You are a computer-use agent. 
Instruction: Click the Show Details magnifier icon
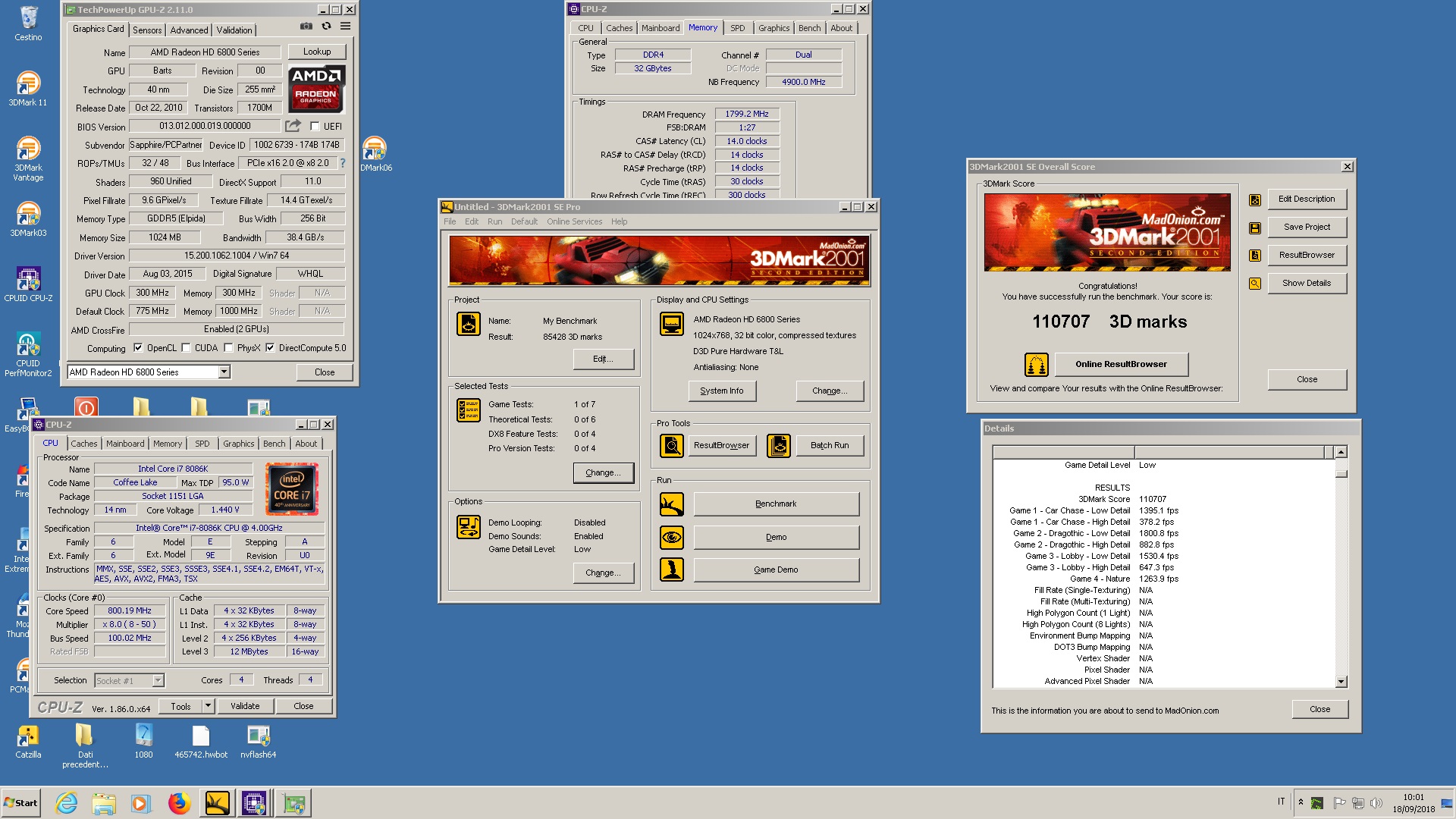(1255, 284)
